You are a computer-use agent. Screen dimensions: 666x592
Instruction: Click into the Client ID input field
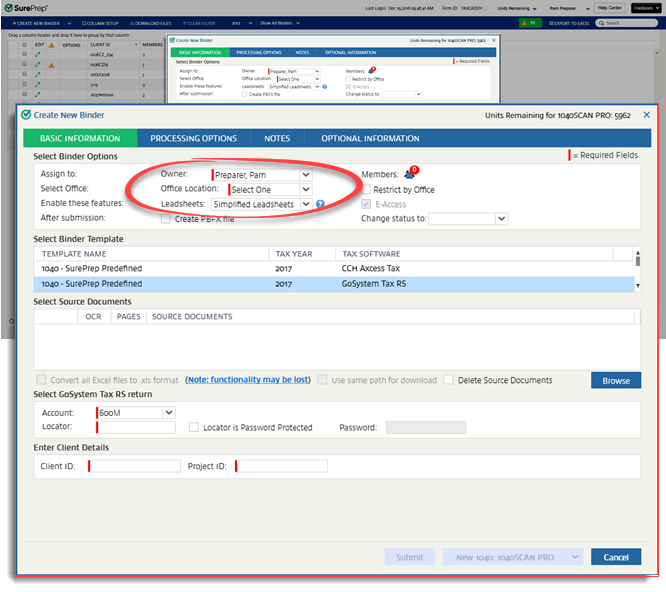[135, 466]
